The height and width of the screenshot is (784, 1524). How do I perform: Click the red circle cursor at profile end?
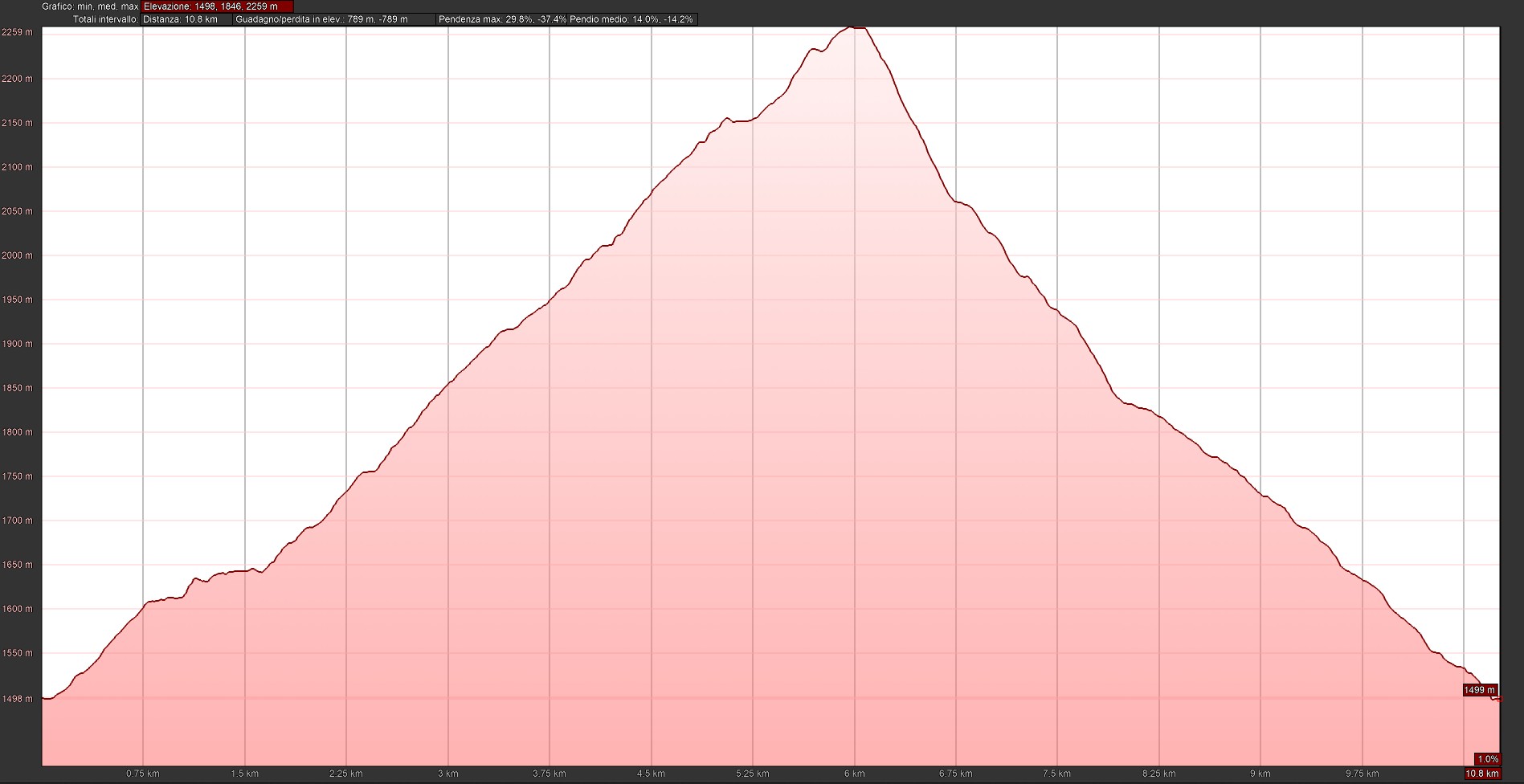(x=1499, y=700)
